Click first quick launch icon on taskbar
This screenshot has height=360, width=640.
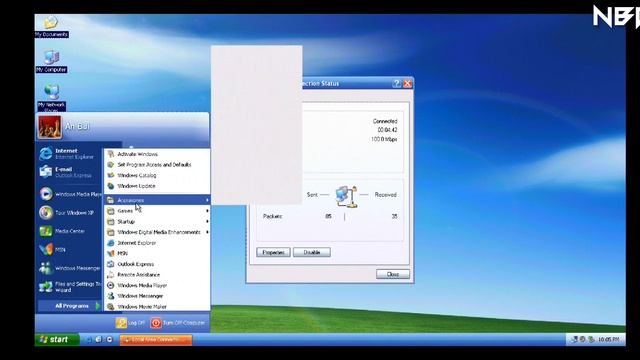pyautogui.click(x=89, y=340)
